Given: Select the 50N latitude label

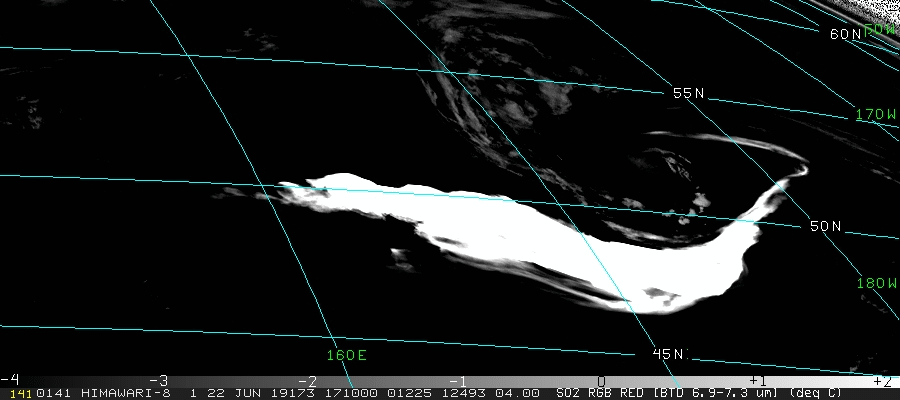Looking at the screenshot, I should tap(825, 227).
